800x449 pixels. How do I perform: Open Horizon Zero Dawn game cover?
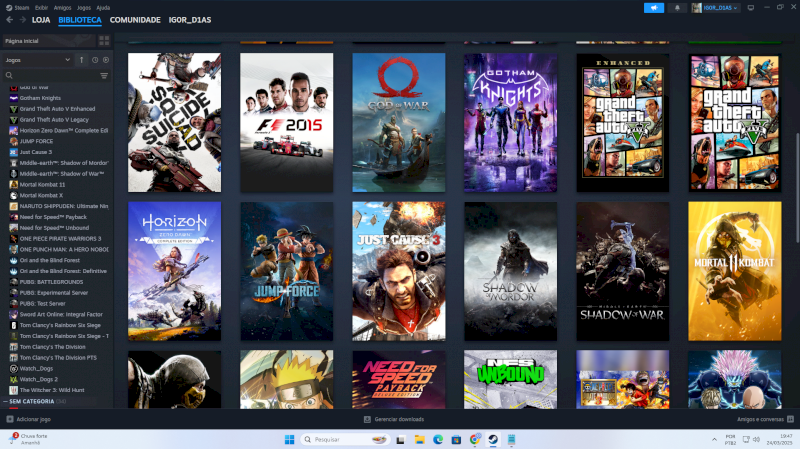[174, 271]
